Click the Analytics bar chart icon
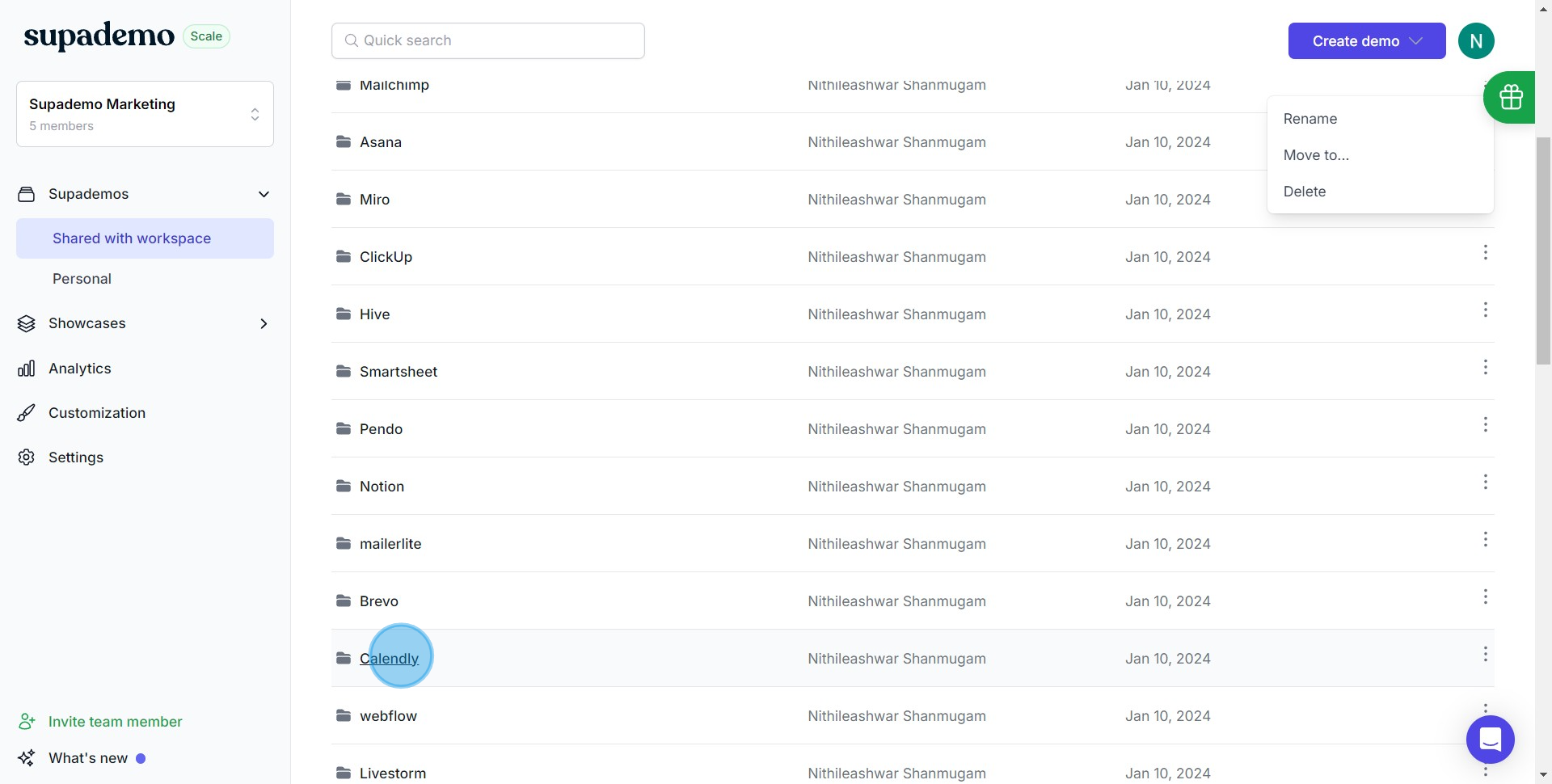Image resolution: width=1552 pixels, height=784 pixels. click(x=27, y=369)
